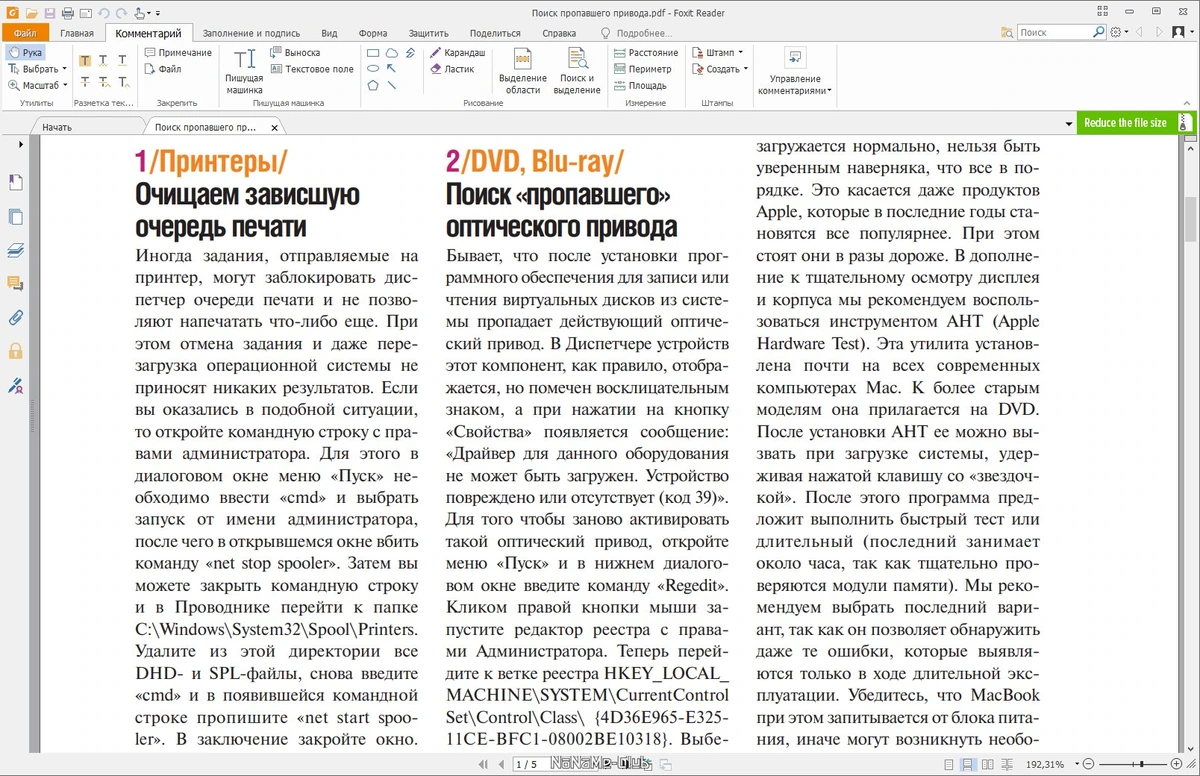This screenshot has height=776, width=1200.
Task: Open the attachments paperclip panel
Action: tap(15, 318)
